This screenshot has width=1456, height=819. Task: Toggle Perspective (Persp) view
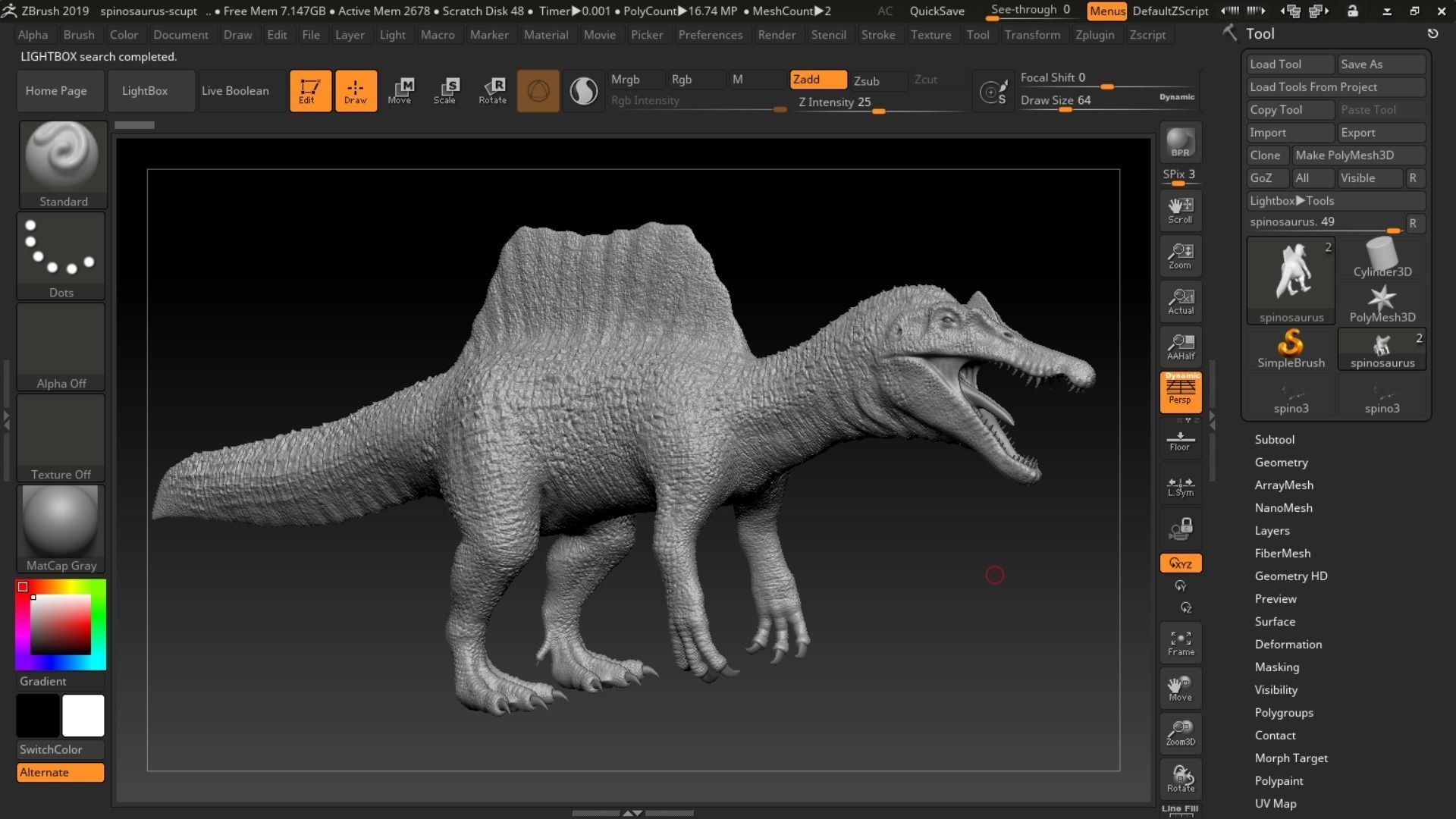click(1181, 392)
